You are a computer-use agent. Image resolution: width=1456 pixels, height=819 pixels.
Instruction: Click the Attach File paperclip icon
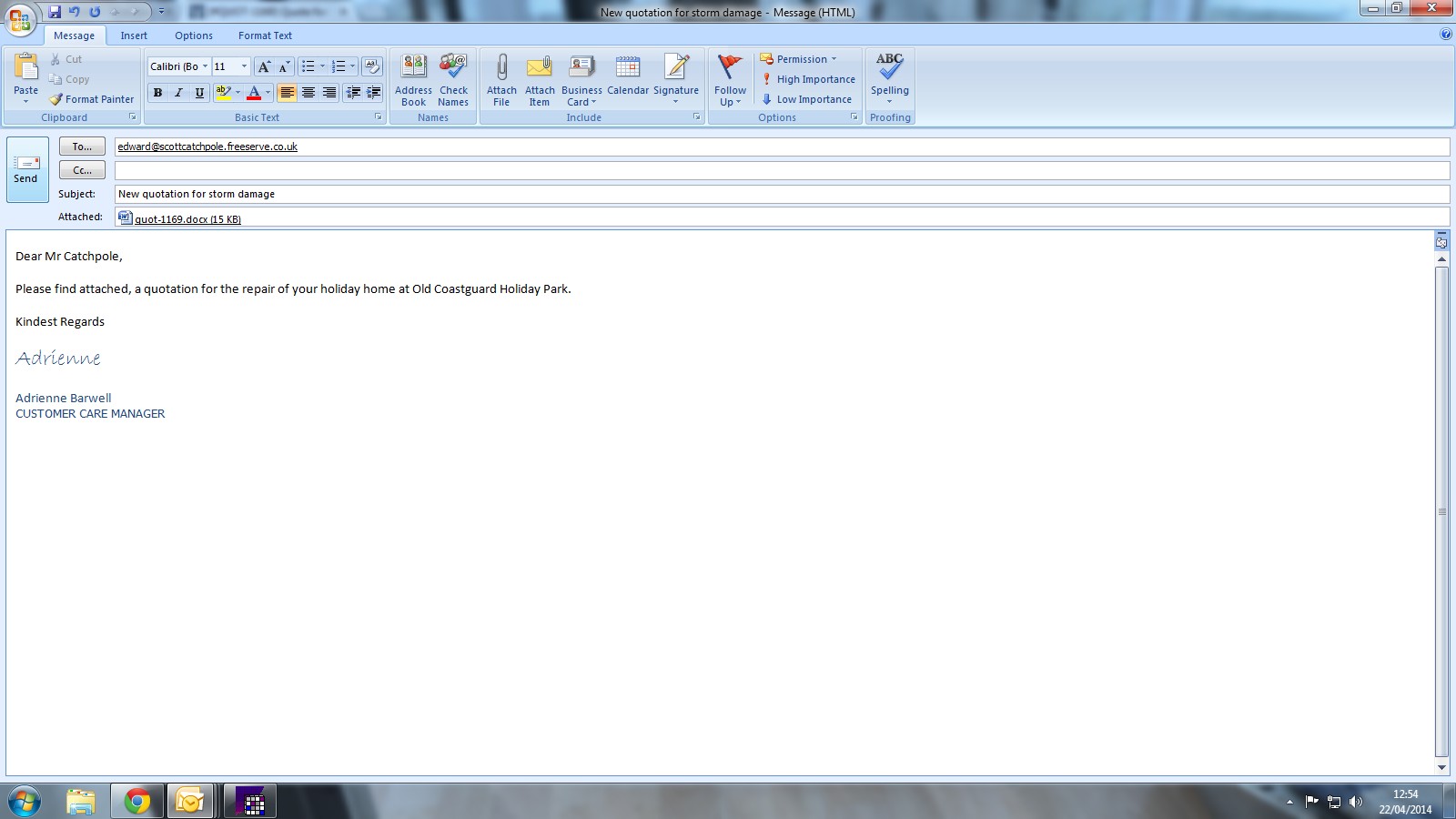501,68
